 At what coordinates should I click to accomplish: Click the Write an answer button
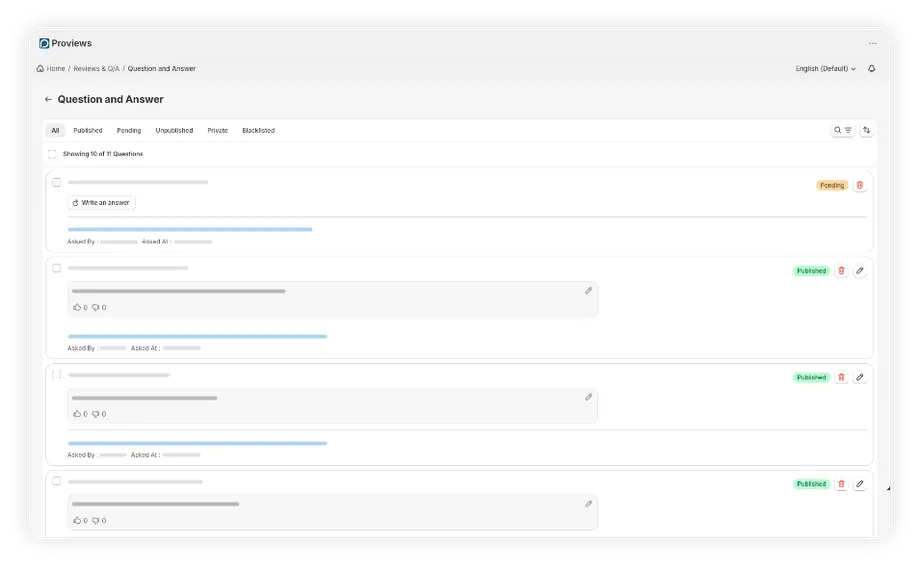(101, 203)
